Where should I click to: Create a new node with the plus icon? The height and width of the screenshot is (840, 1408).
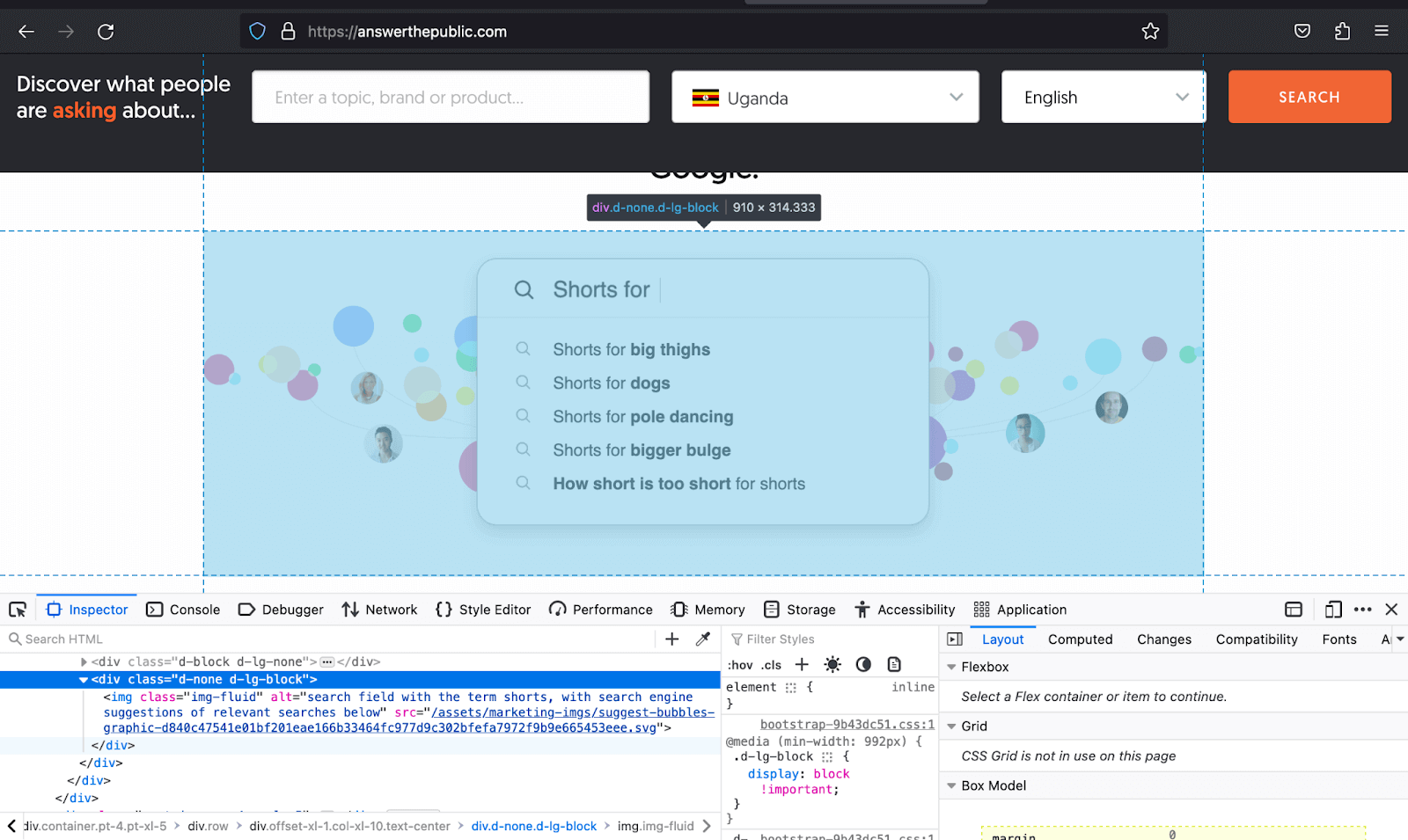click(x=671, y=639)
